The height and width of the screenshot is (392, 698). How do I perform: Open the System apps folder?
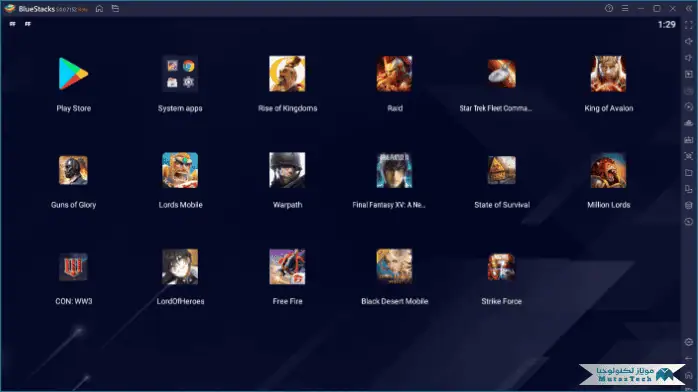[180, 74]
